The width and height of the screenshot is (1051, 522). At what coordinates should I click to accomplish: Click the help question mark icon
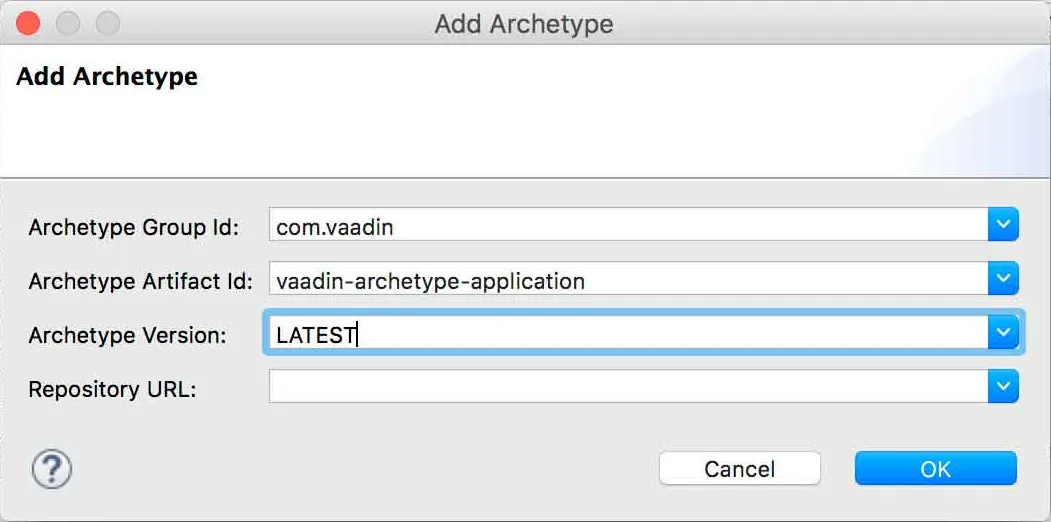tap(53, 468)
